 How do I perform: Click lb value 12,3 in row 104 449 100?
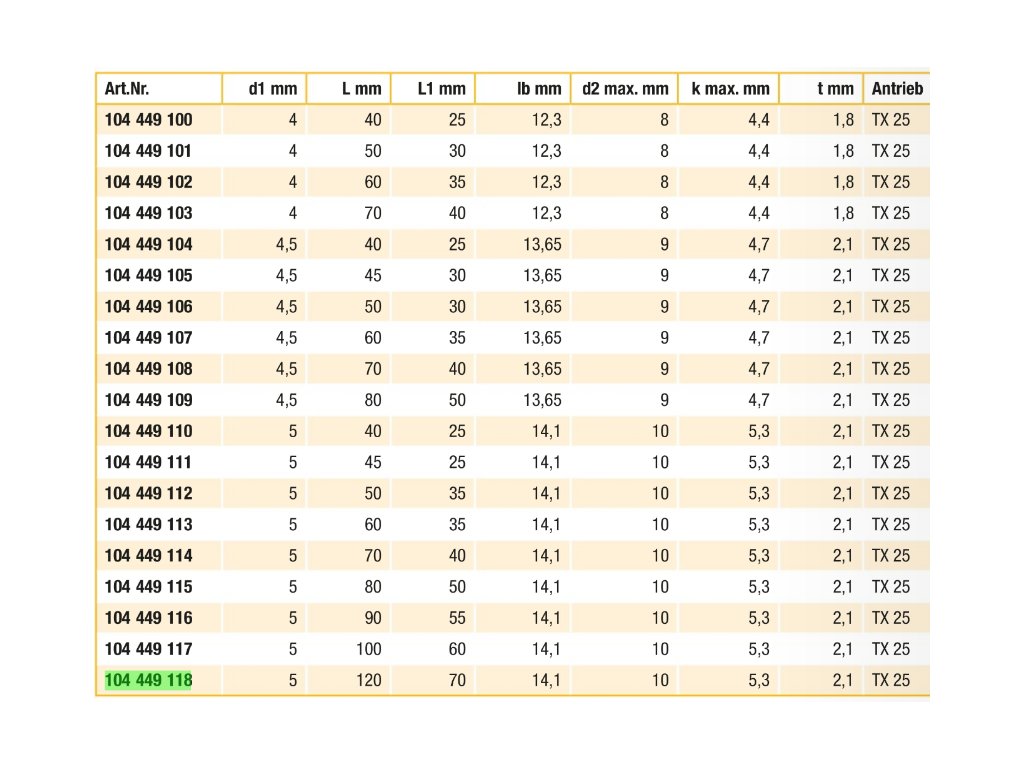[546, 120]
